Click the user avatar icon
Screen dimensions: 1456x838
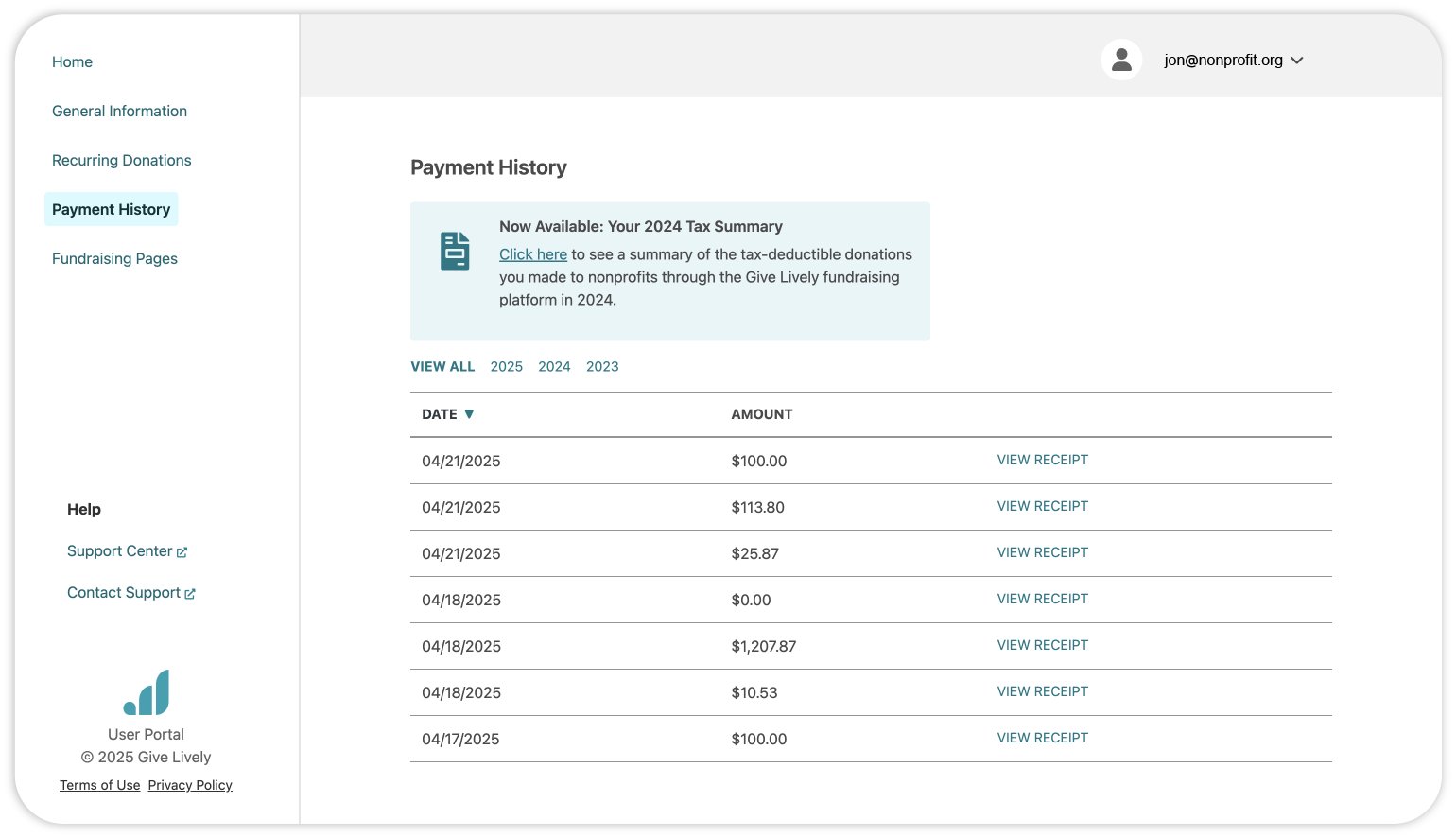coord(1121,60)
